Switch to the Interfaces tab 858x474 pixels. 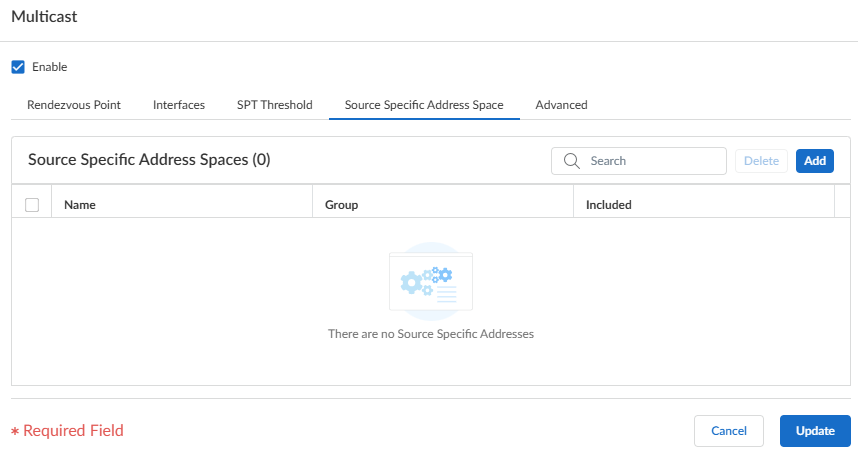tap(179, 105)
